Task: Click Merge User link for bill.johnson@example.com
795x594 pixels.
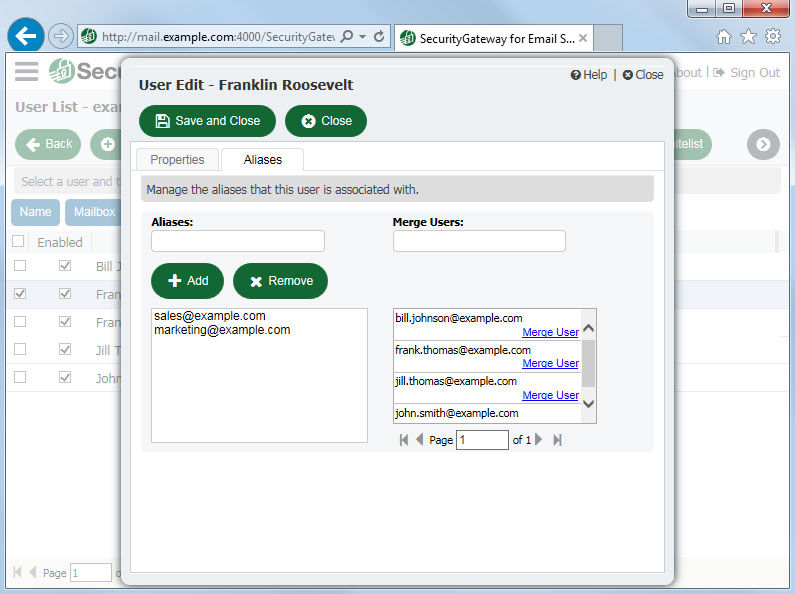Action: [x=551, y=332]
